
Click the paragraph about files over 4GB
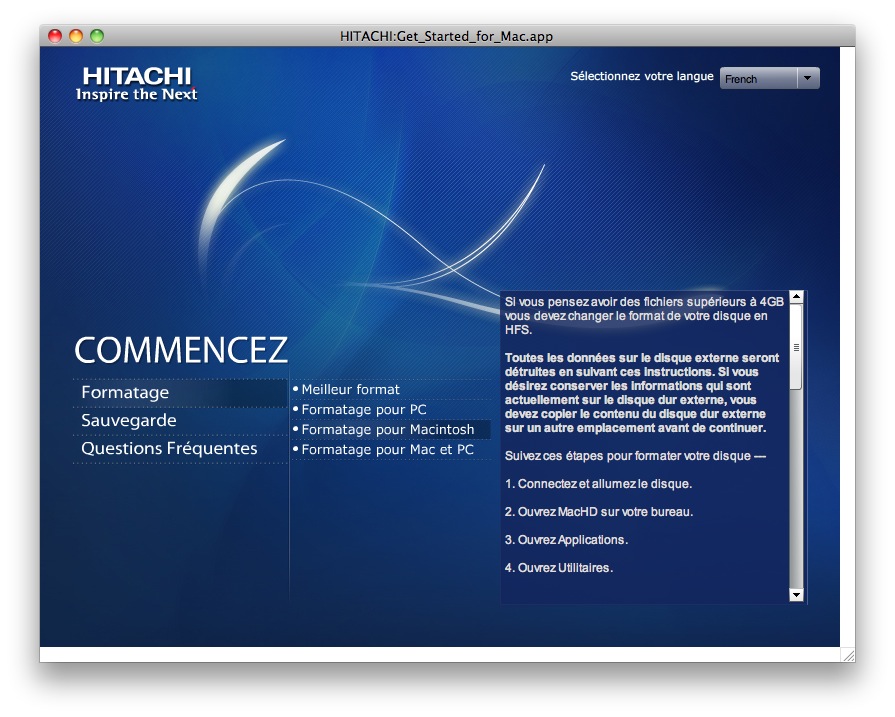pyautogui.click(x=644, y=316)
